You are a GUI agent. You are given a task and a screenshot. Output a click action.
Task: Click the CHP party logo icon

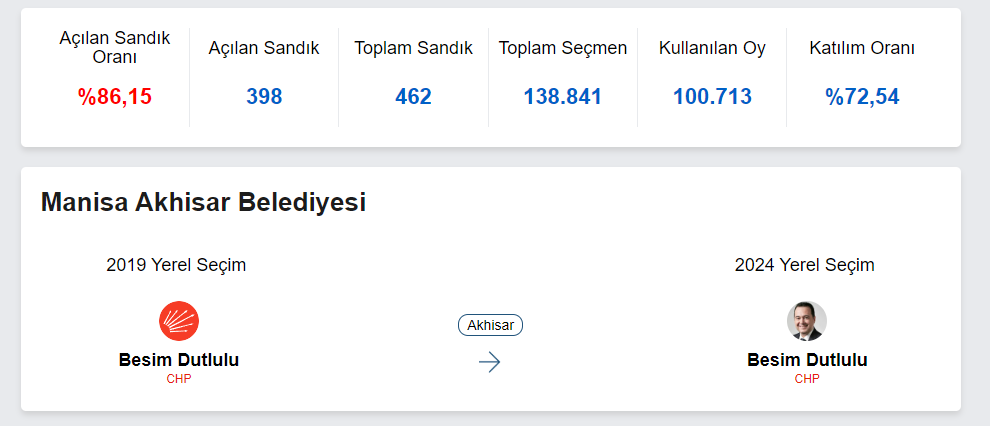[x=179, y=321]
